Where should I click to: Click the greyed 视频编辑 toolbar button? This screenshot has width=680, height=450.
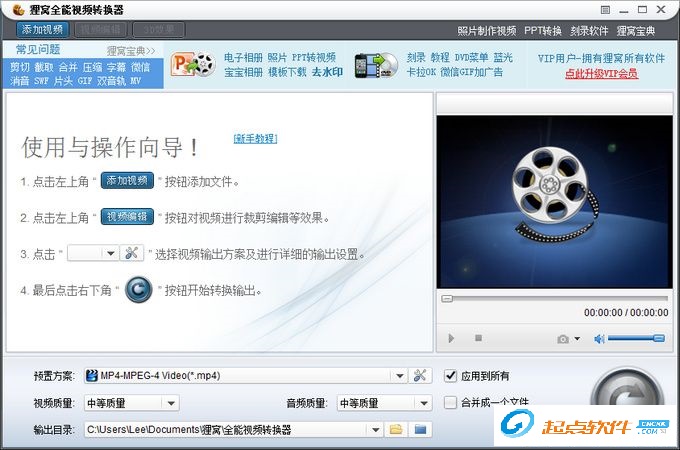[101, 30]
